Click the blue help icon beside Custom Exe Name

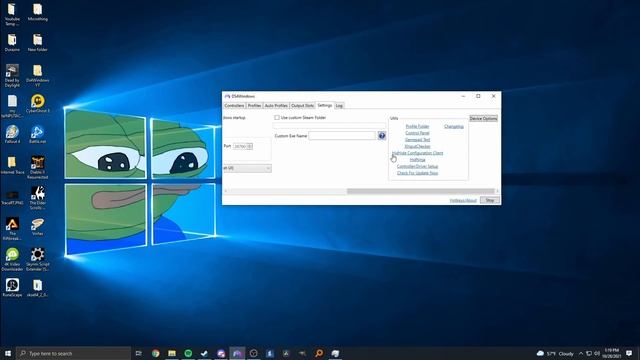click(x=382, y=136)
